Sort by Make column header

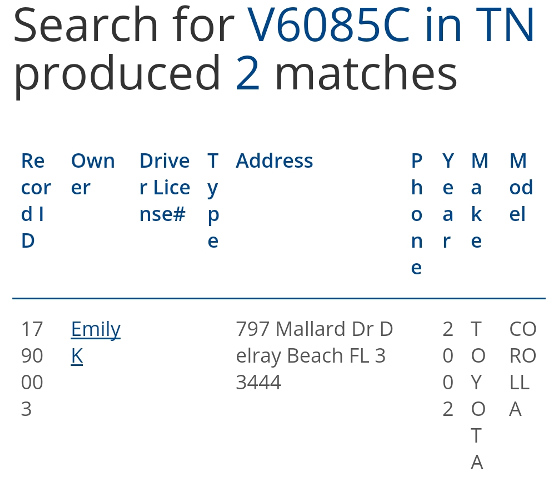tap(479, 201)
